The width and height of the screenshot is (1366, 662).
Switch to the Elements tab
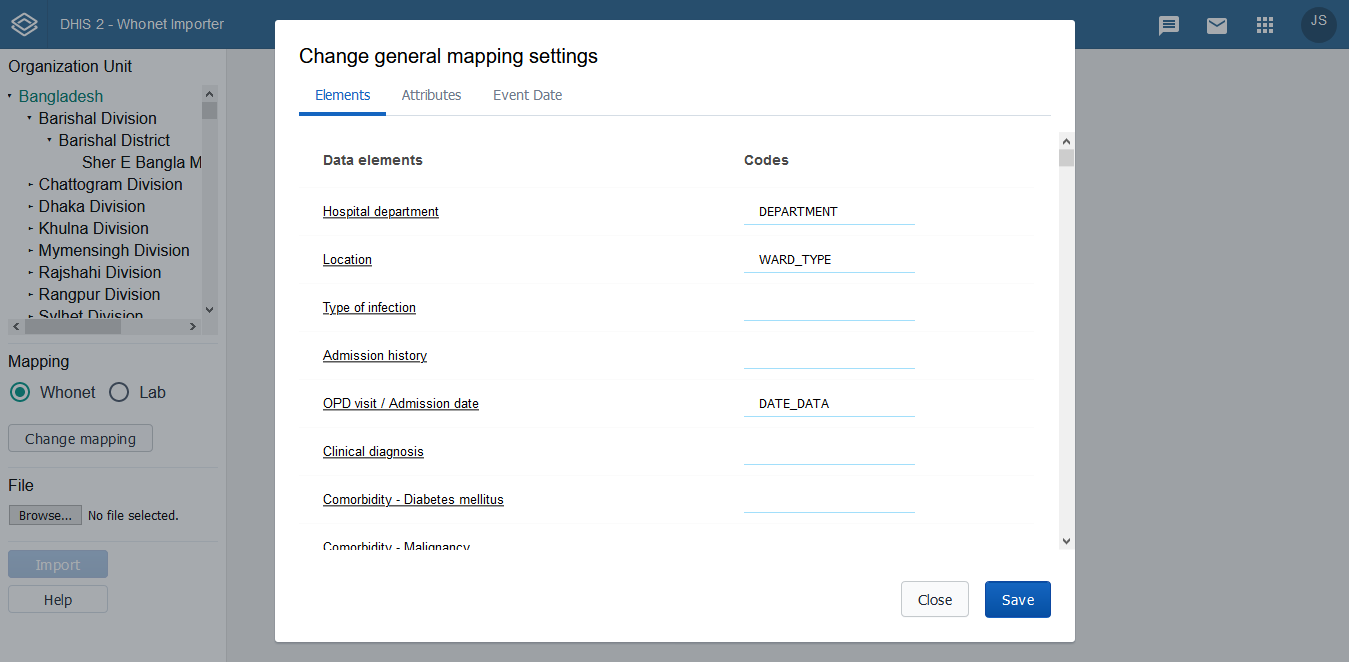click(342, 96)
